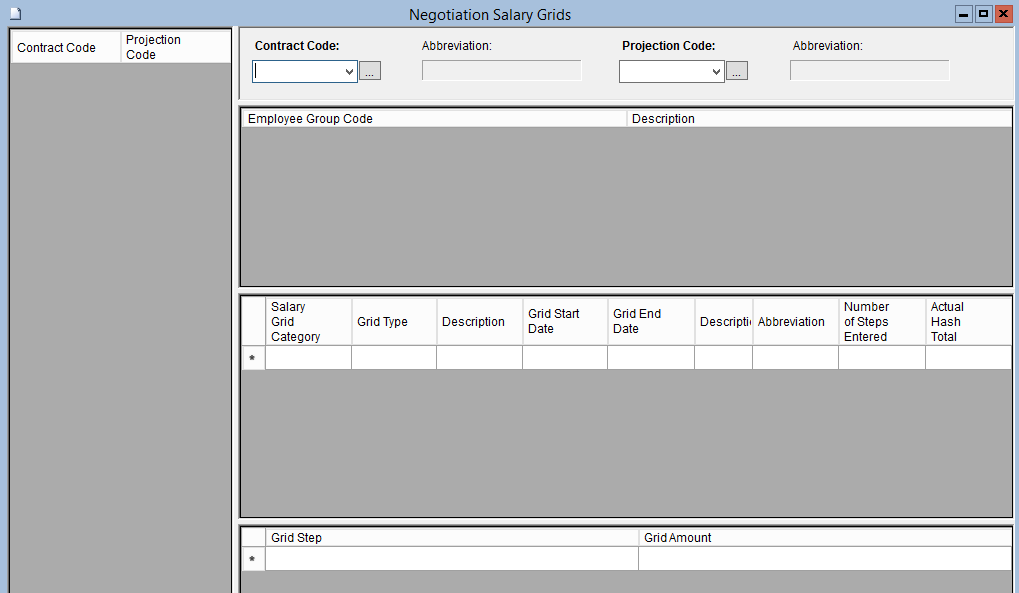Click the empty Grid Type cell in the new row
Screen dimensions: 1019x593
tap(393, 358)
